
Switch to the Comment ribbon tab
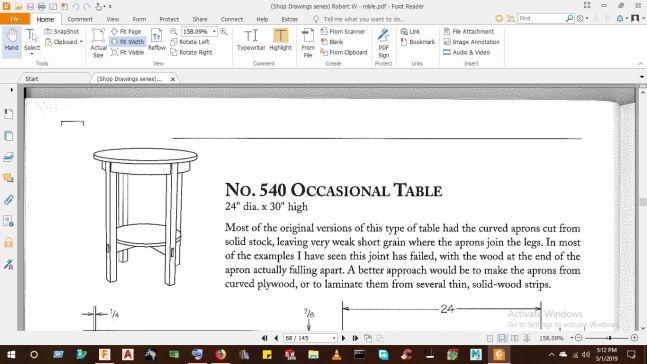80,19
